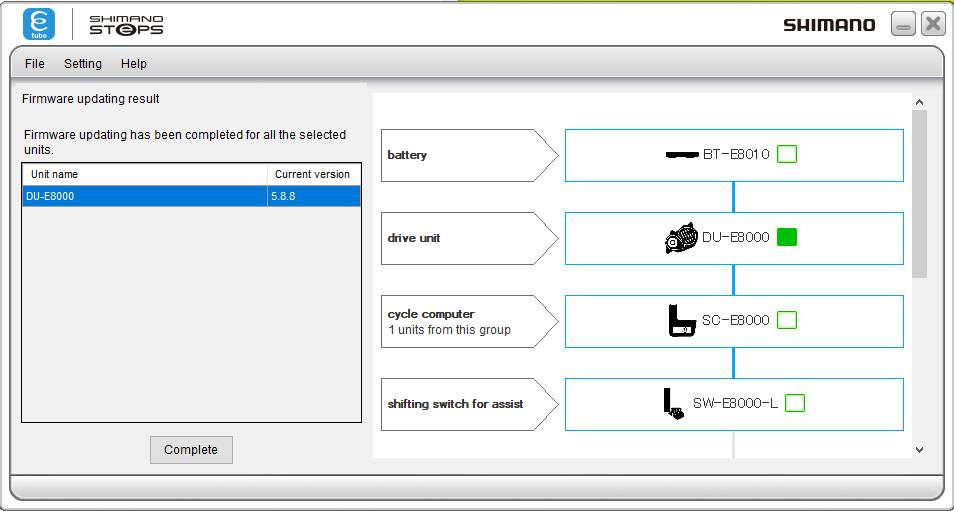Toggle the green DU-E8000 checkbox
Viewport: 954px width, 511px height.
[x=787, y=237]
